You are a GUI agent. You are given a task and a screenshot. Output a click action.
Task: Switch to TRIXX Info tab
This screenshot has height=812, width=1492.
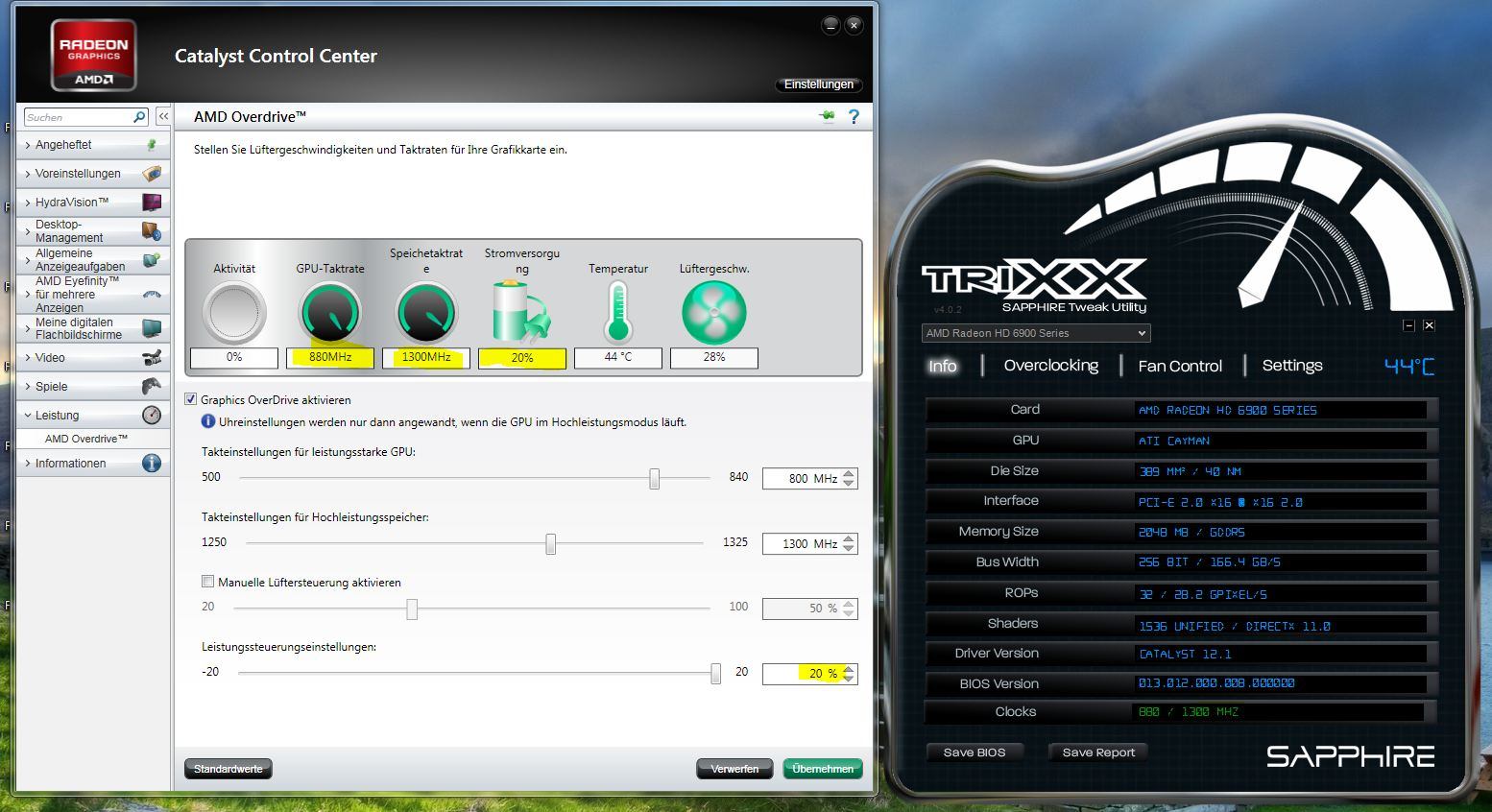pyautogui.click(x=943, y=366)
